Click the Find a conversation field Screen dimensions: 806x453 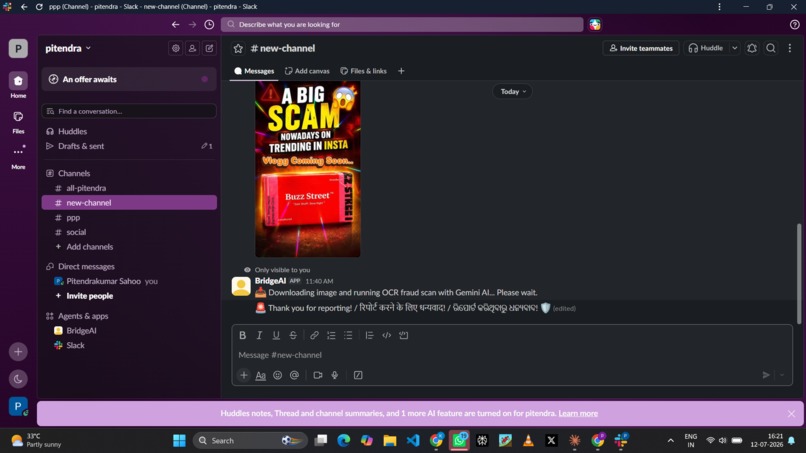click(x=129, y=111)
